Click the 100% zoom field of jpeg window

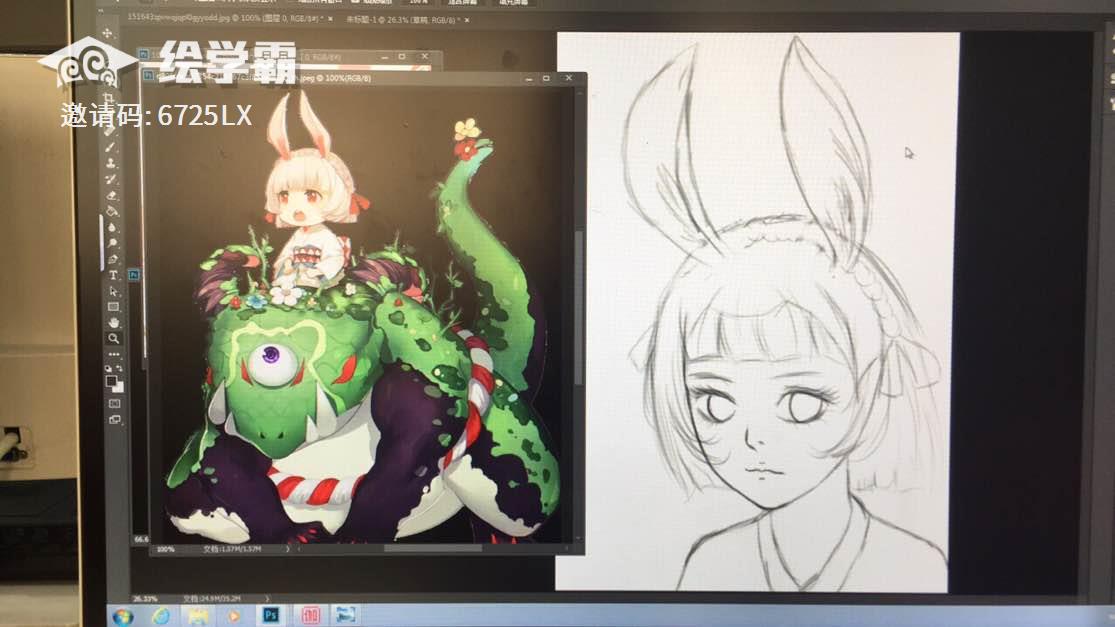166,550
